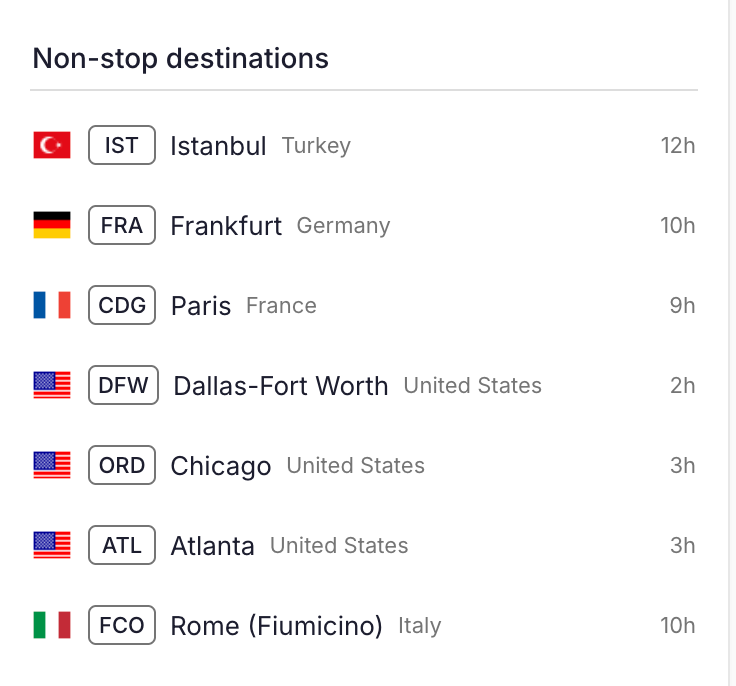Screen dimensions: 736x686
Task: Select the IST airport code badge
Action: pos(121,146)
